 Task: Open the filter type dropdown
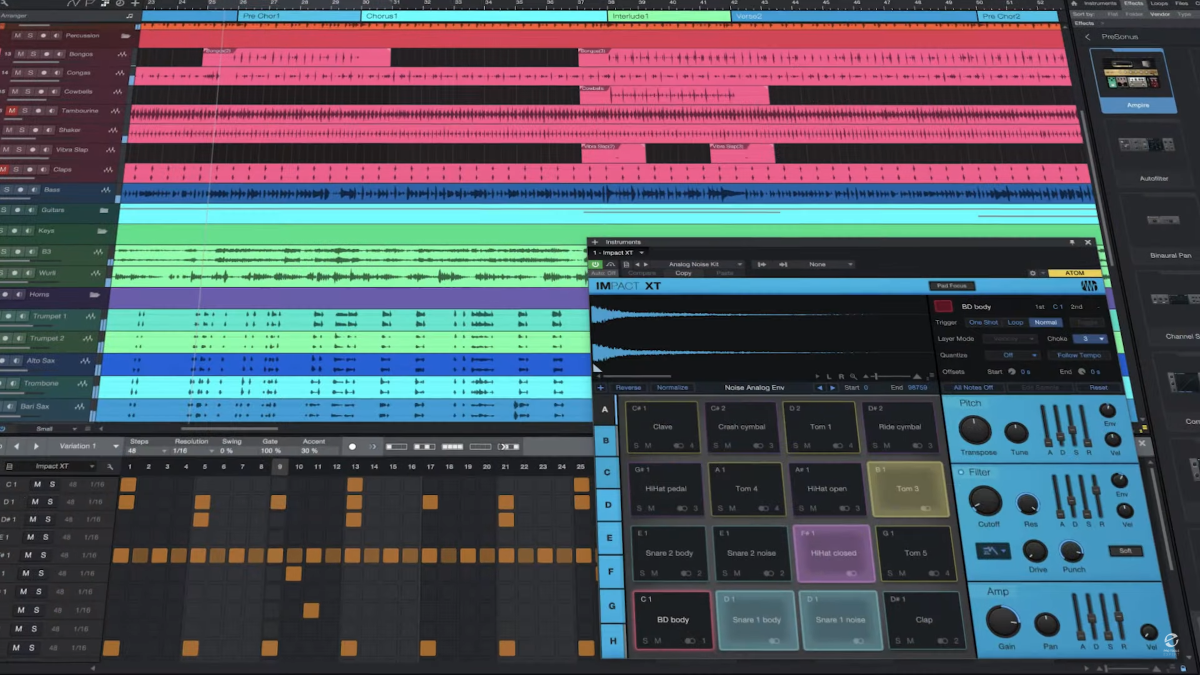(x=992, y=551)
